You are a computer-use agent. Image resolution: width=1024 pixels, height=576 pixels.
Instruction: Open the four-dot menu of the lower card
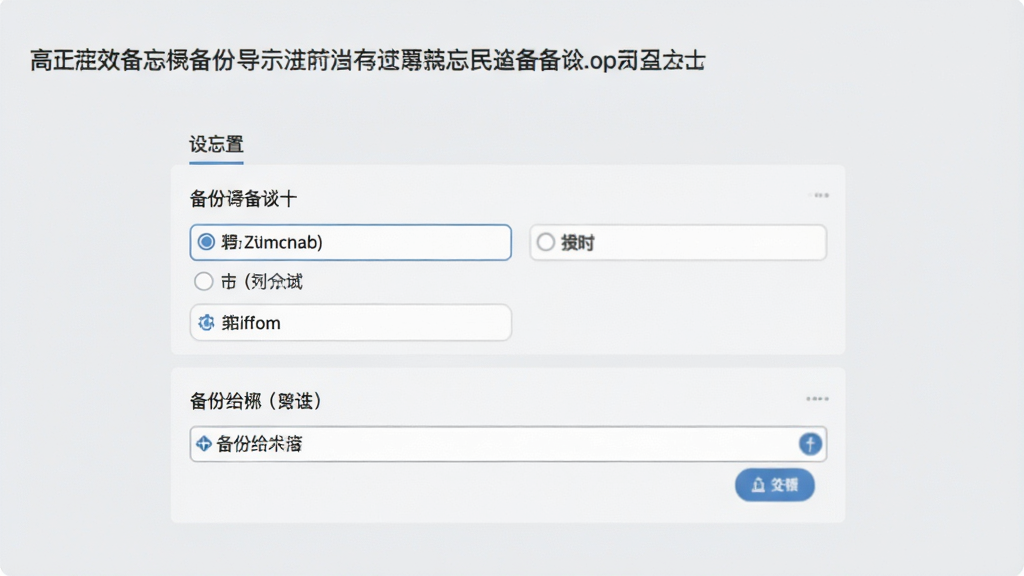coord(817,398)
